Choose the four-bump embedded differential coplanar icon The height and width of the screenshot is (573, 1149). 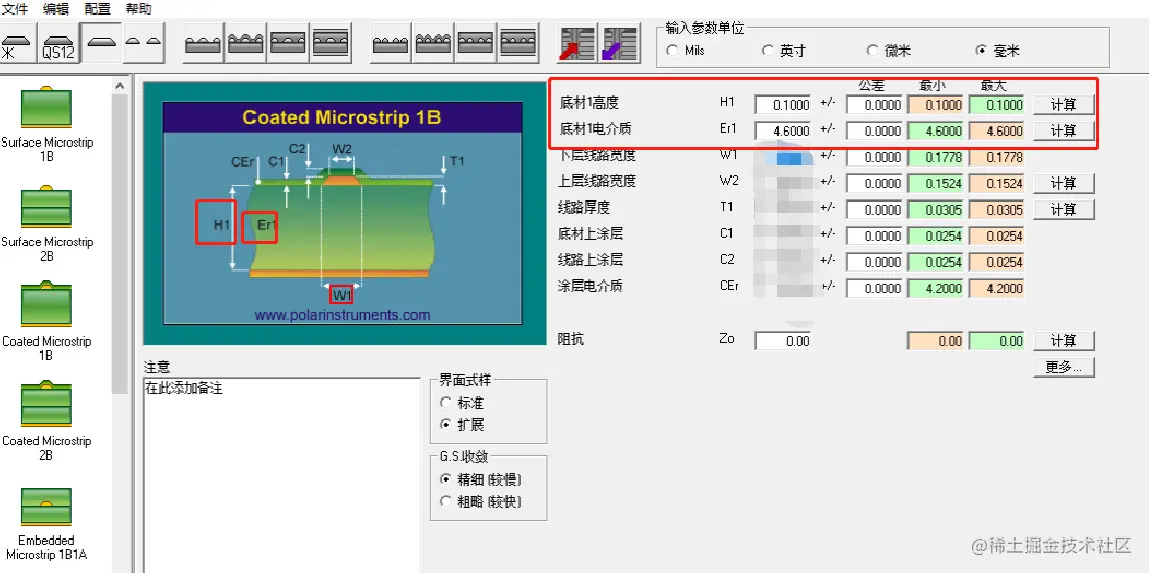tap(476, 44)
